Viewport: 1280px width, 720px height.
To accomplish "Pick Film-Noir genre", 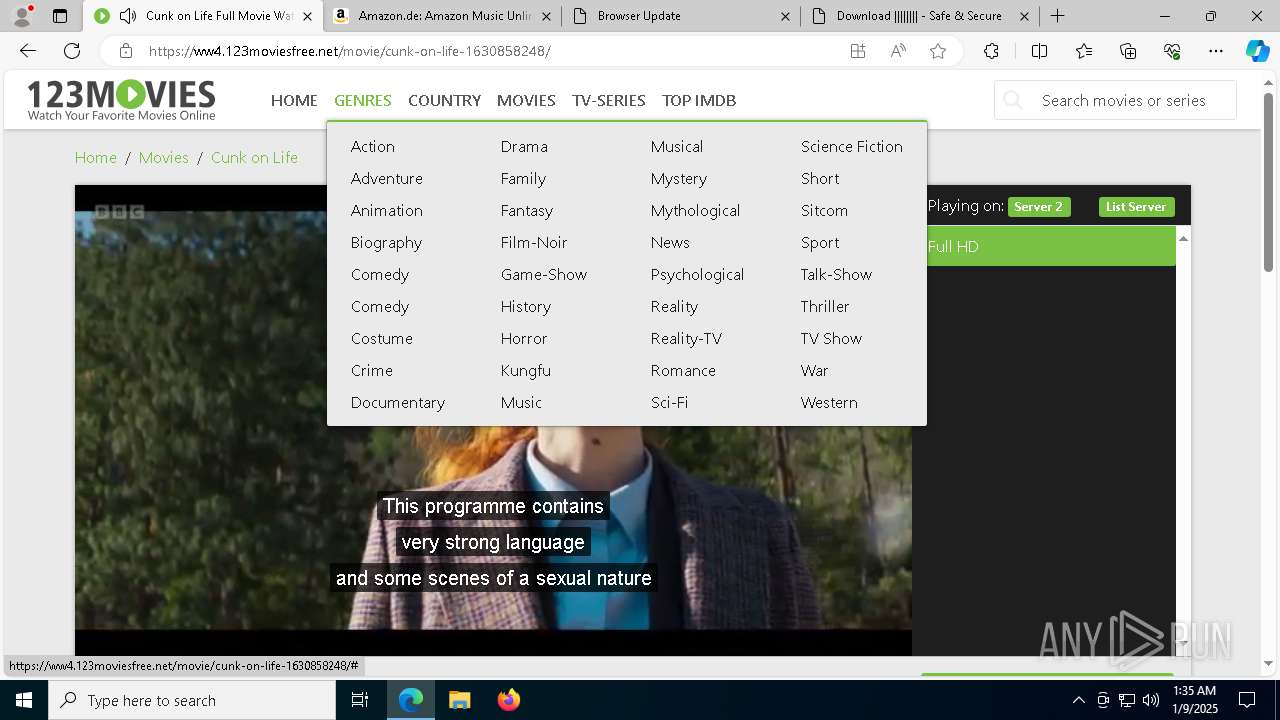I will (x=534, y=242).
